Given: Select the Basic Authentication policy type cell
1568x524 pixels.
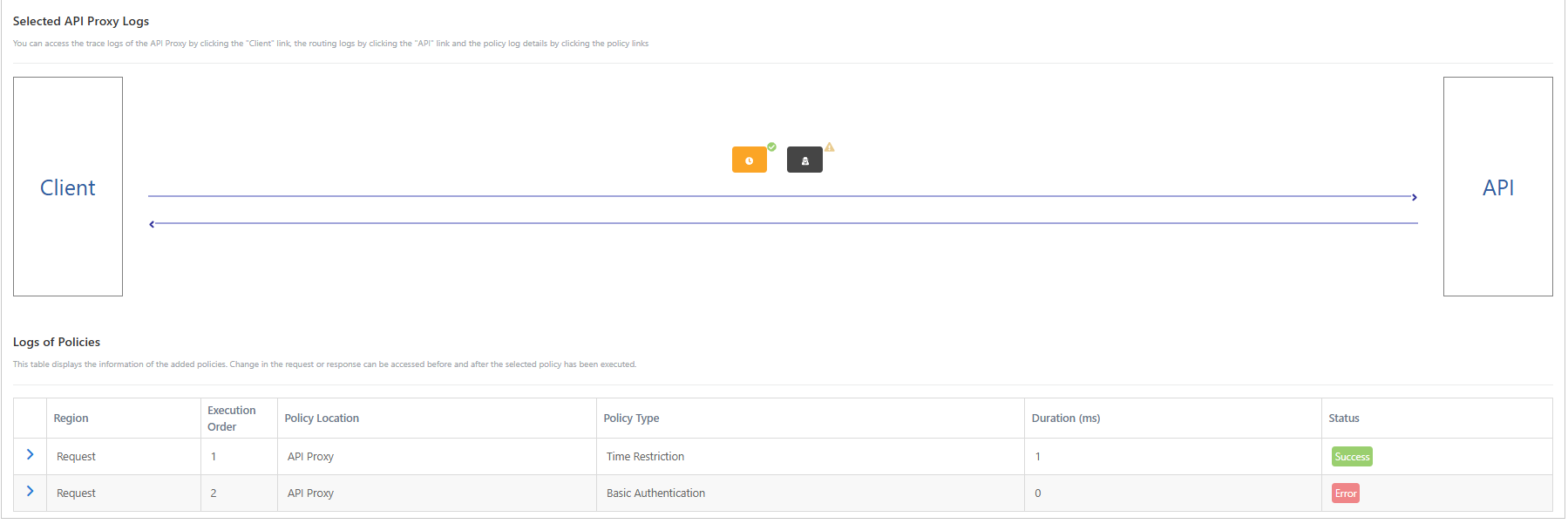Looking at the screenshot, I should coord(655,493).
